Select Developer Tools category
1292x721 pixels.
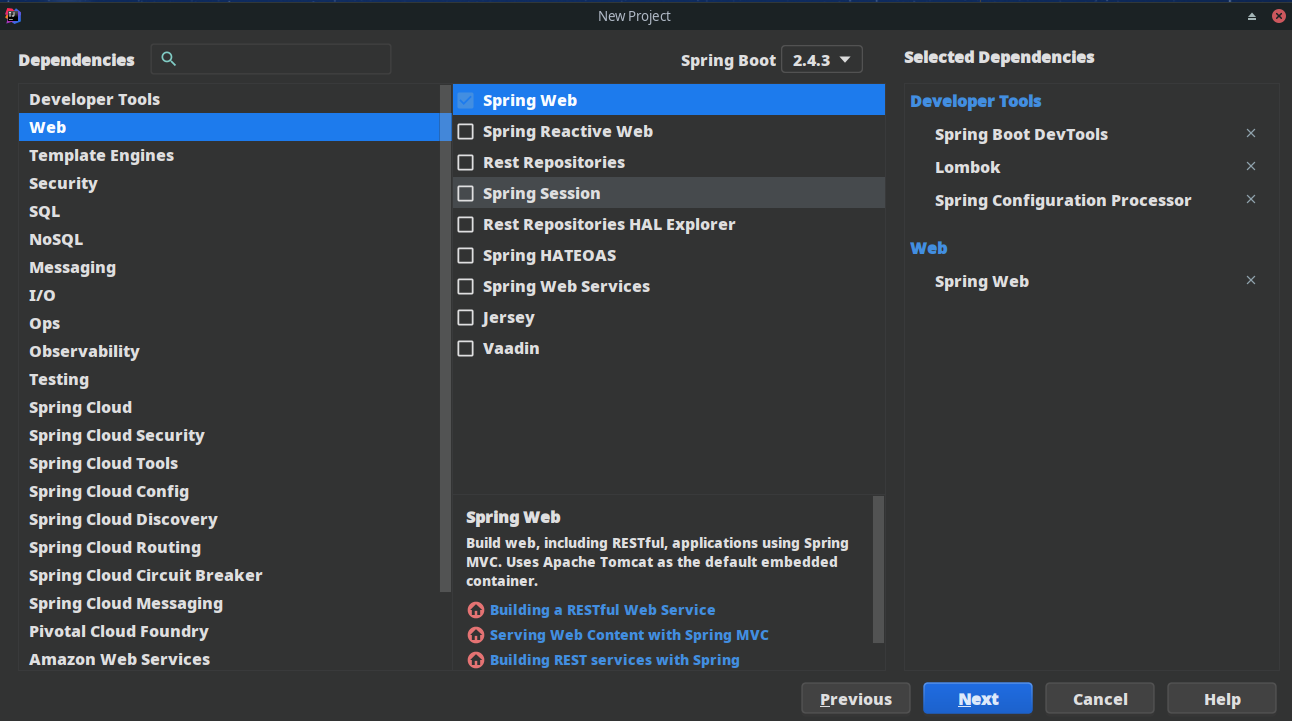(x=229, y=99)
